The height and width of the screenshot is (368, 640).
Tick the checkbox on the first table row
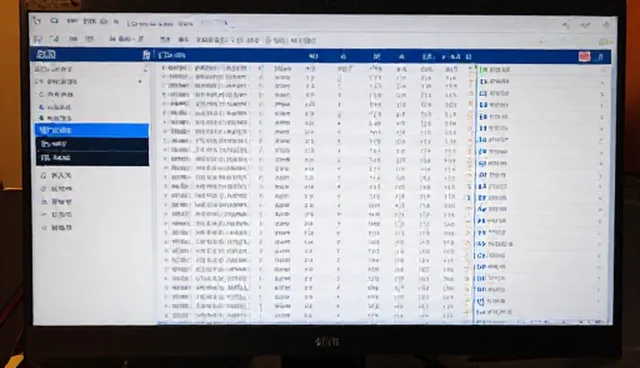point(164,68)
